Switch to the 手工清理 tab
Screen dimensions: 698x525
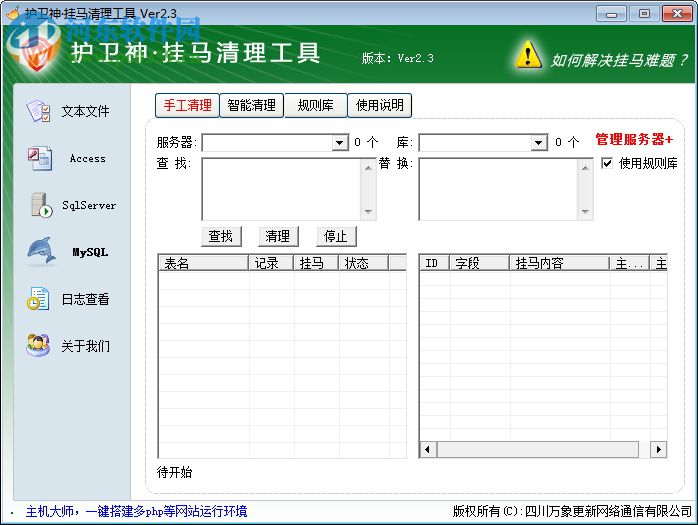click(x=187, y=106)
